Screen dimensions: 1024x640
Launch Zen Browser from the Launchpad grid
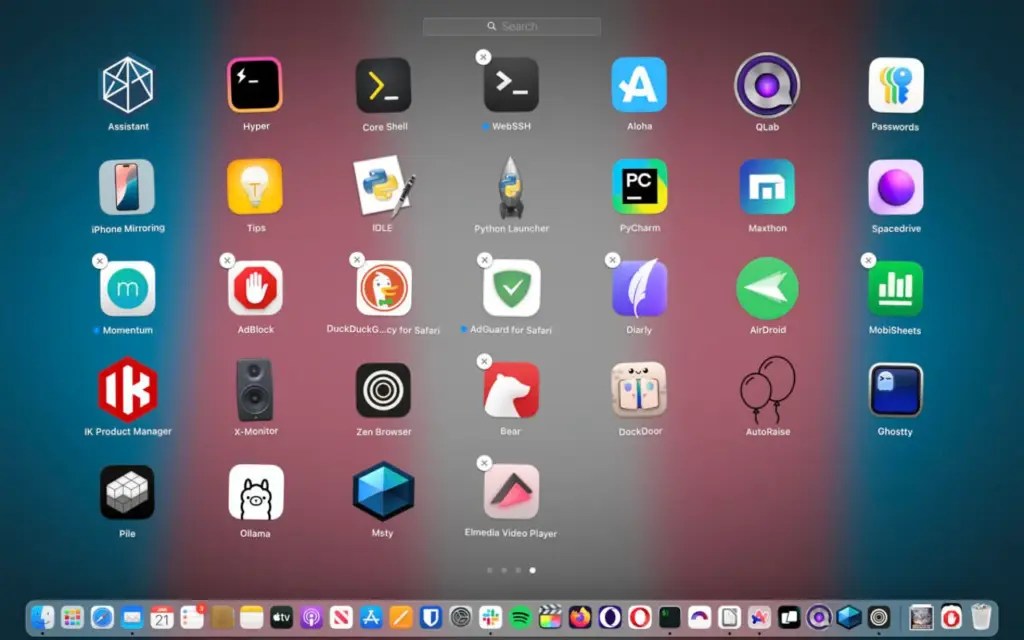click(x=383, y=390)
